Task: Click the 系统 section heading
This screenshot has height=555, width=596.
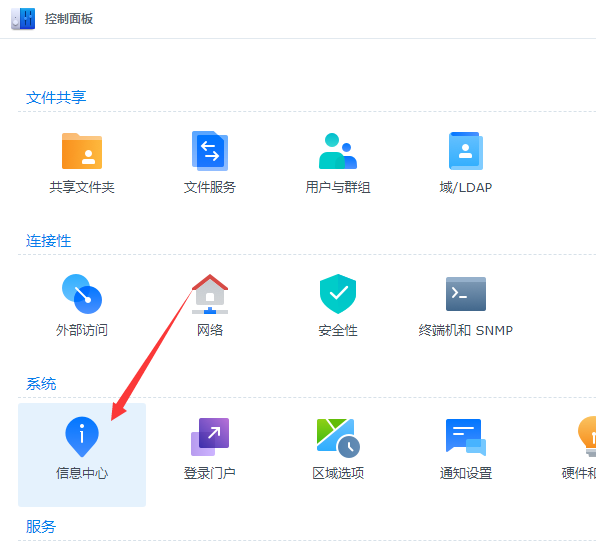Action: point(41,384)
